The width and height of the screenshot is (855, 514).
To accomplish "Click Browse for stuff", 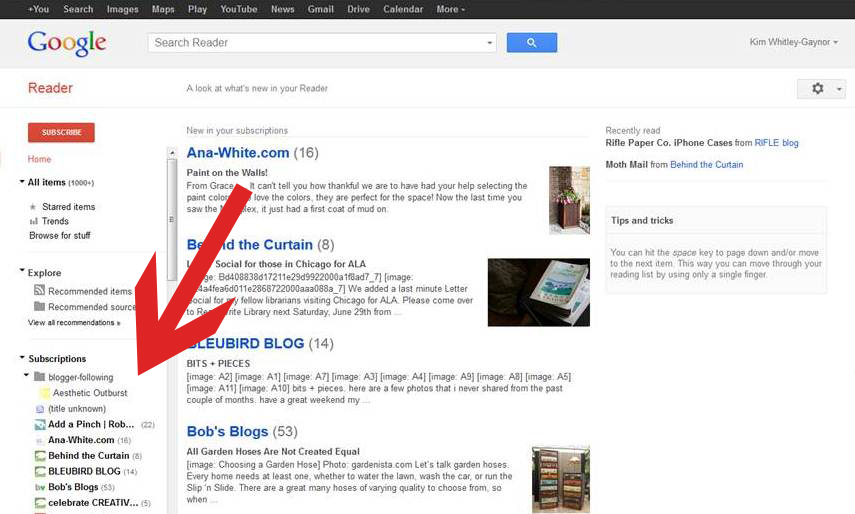I will pyautogui.click(x=60, y=235).
